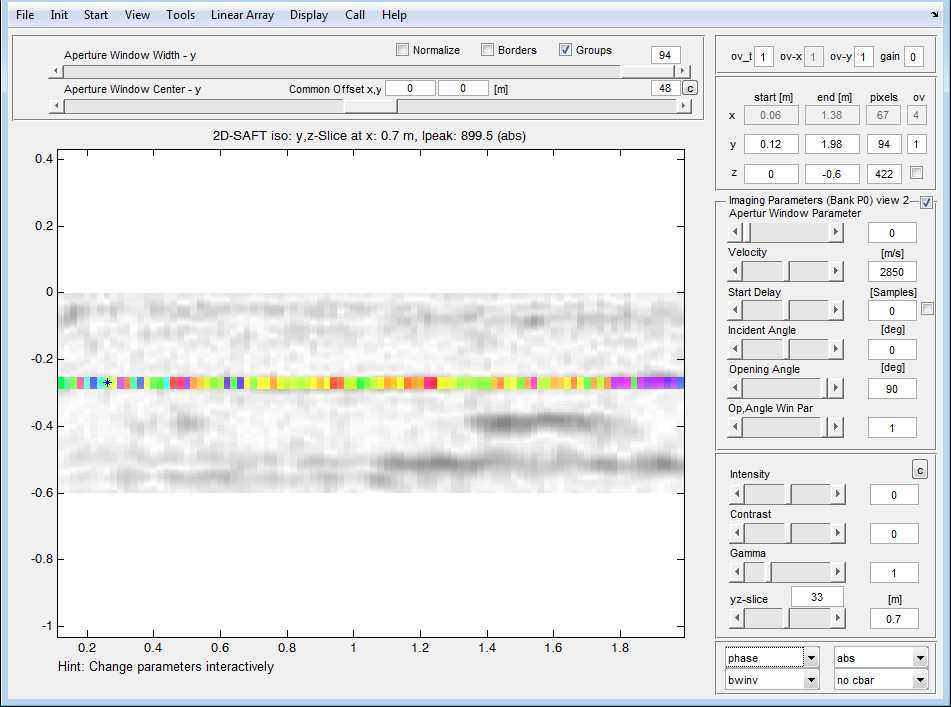The height and width of the screenshot is (707, 951).
Task: Tick the checkbox beside Start Delay value
Action: click(x=927, y=309)
